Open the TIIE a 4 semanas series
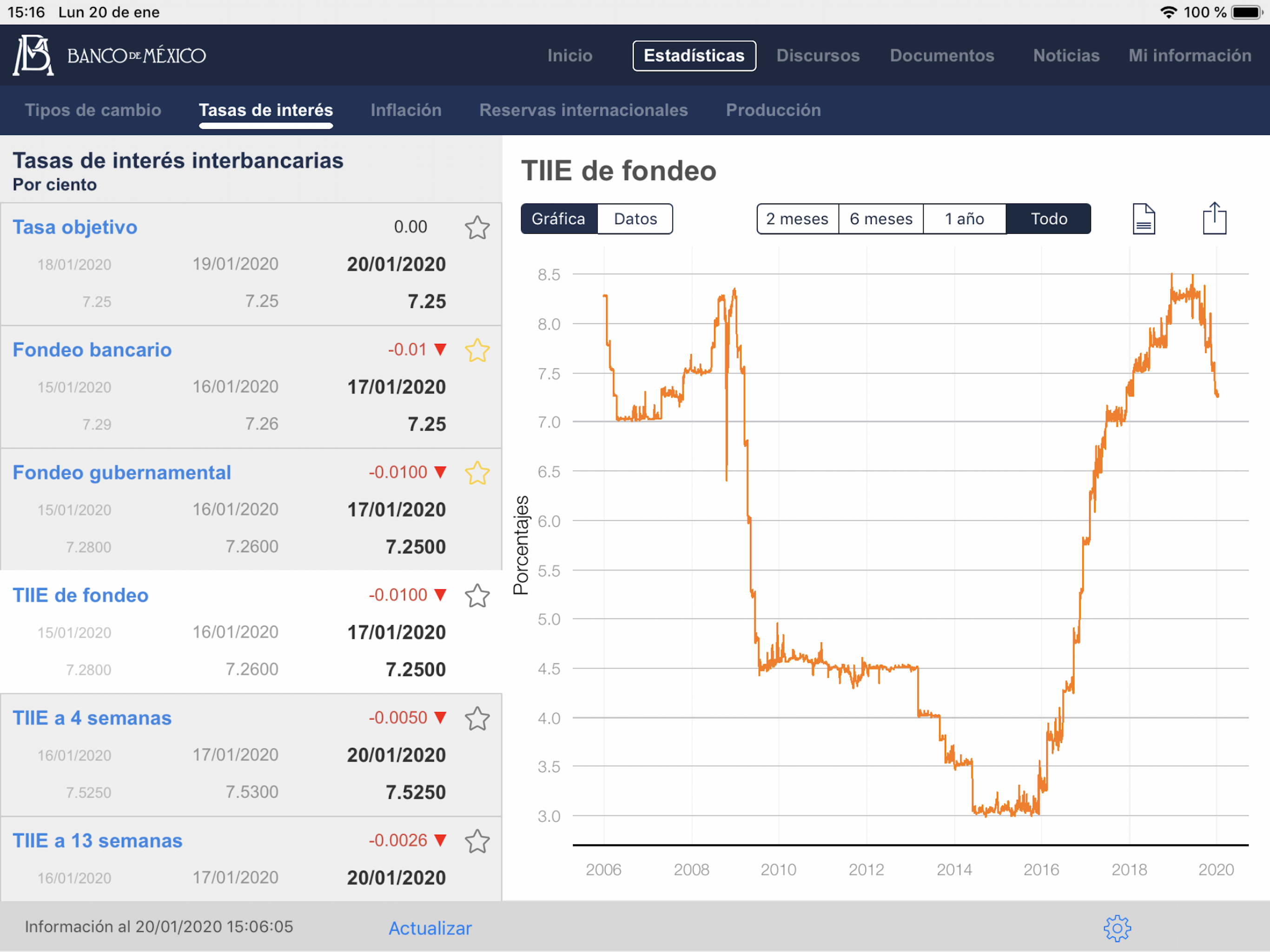This screenshot has height=952, width=1270. point(92,718)
